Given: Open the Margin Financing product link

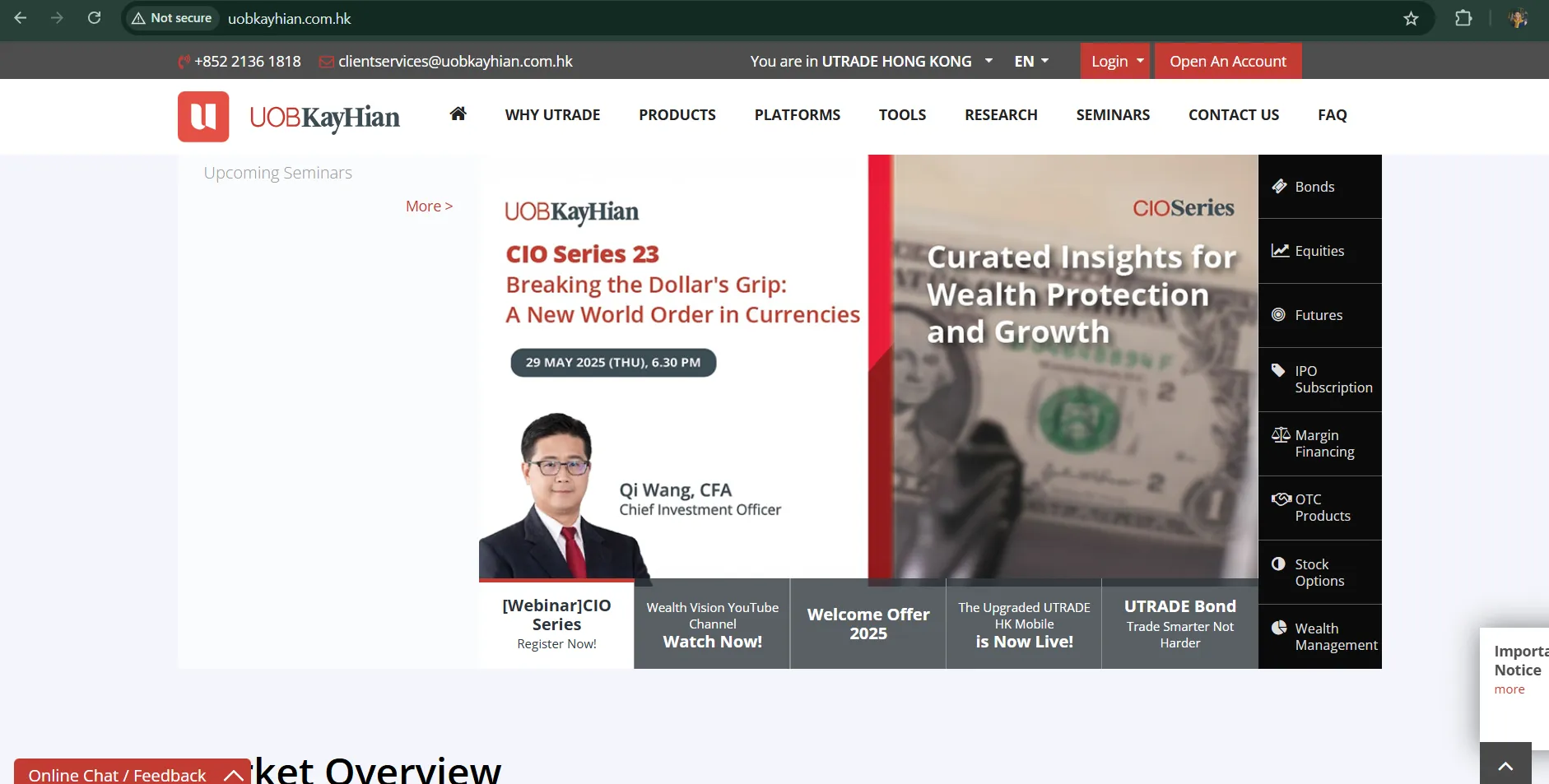Looking at the screenshot, I should [x=1320, y=443].
